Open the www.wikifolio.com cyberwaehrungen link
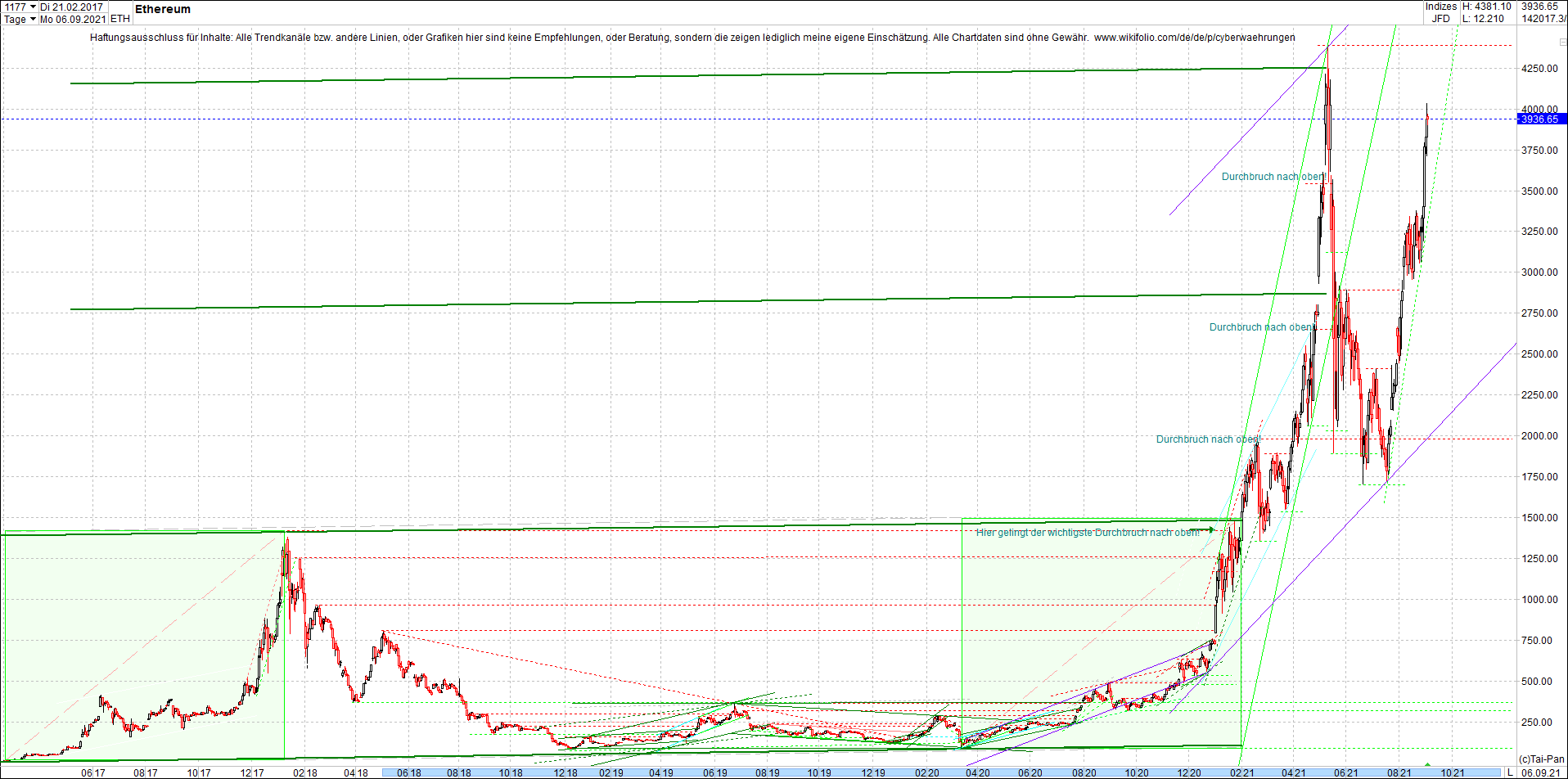 click(x=1195, y=38)
